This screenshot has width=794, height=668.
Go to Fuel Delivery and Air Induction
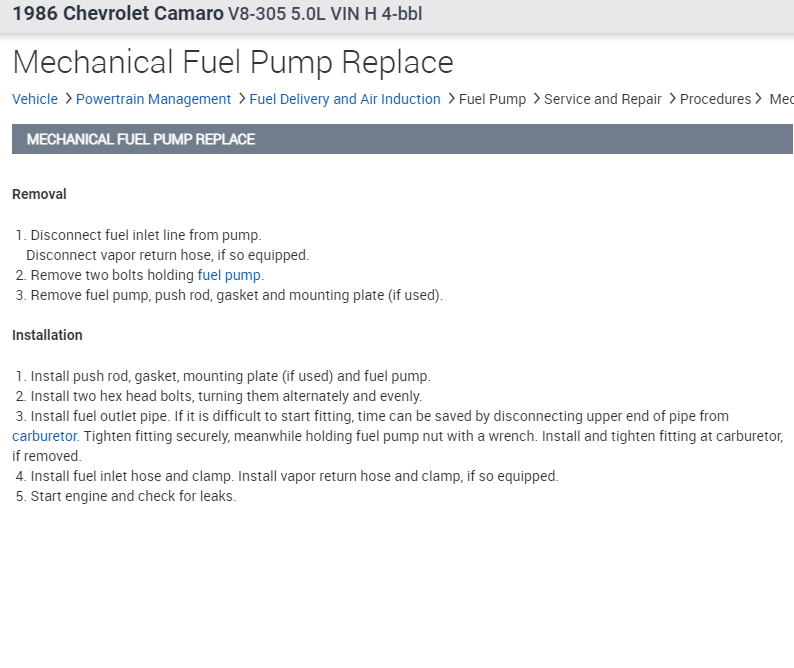pos(345,99)
